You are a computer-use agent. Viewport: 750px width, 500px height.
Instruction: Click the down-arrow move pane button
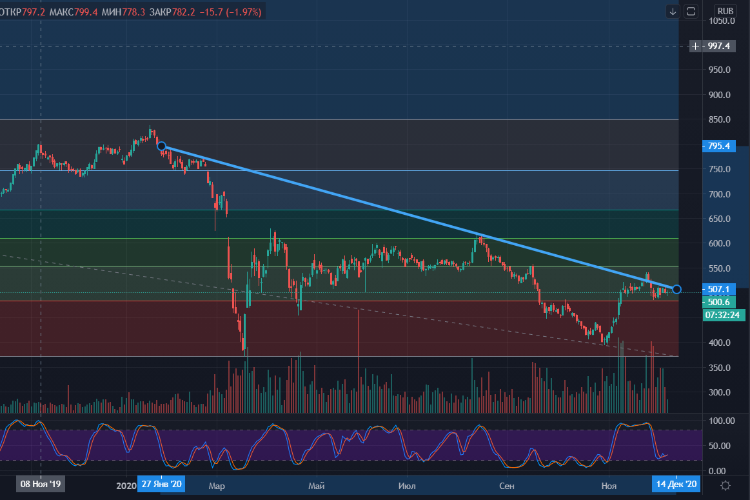673,11
